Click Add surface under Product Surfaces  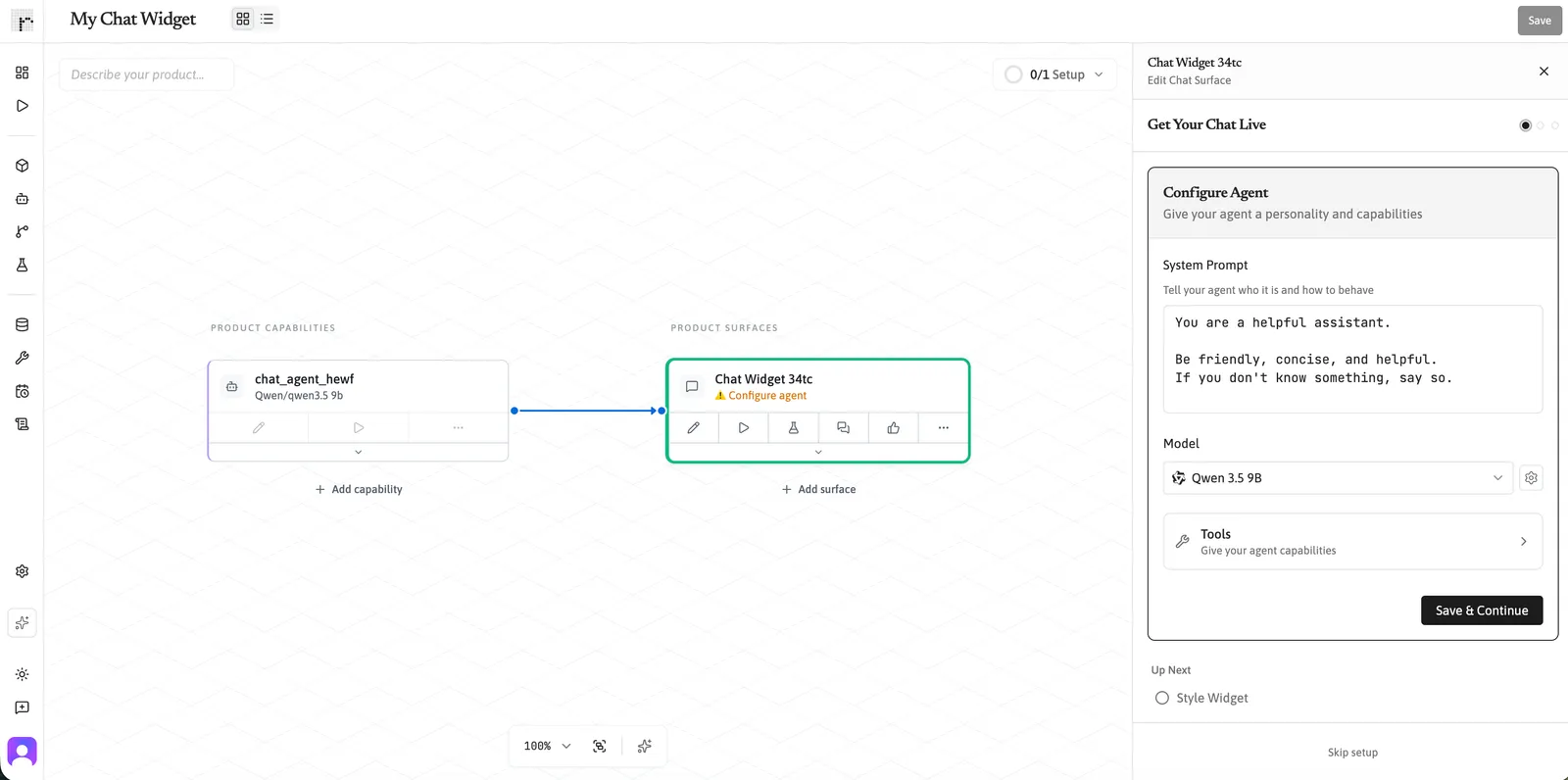click(818, 489)
